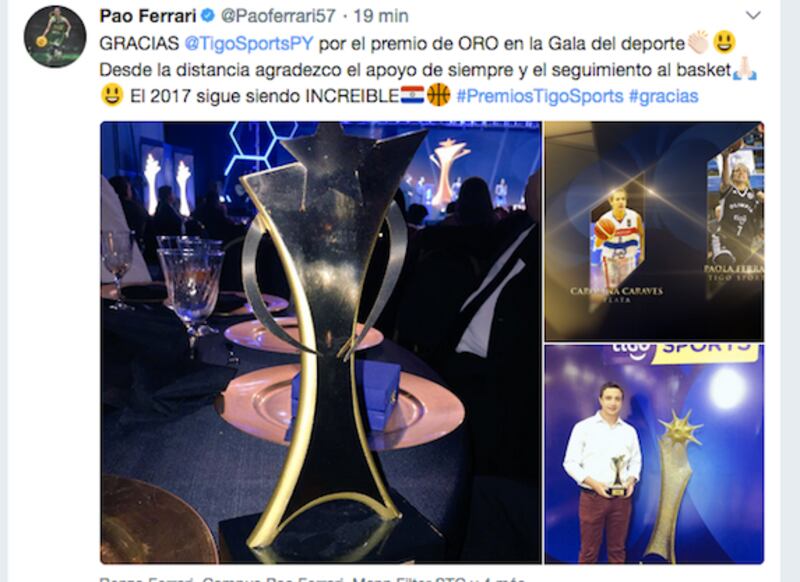This screenshot has width=800, height=582.
Task: Open Pao Ferrari's profile avatar
Action: click(55, 36)
